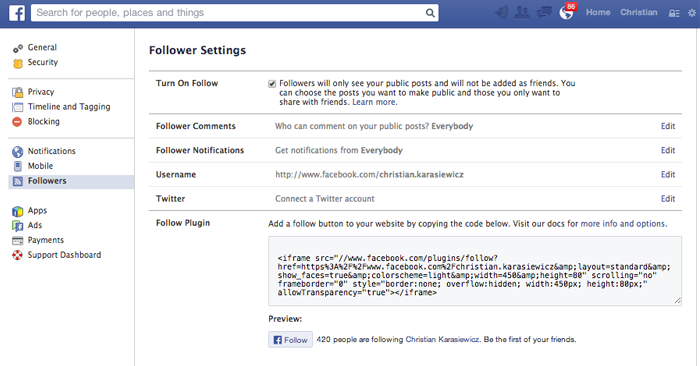
Task: Click the Support Dashboard lifebuoy icon
Action: coord(17,255)
